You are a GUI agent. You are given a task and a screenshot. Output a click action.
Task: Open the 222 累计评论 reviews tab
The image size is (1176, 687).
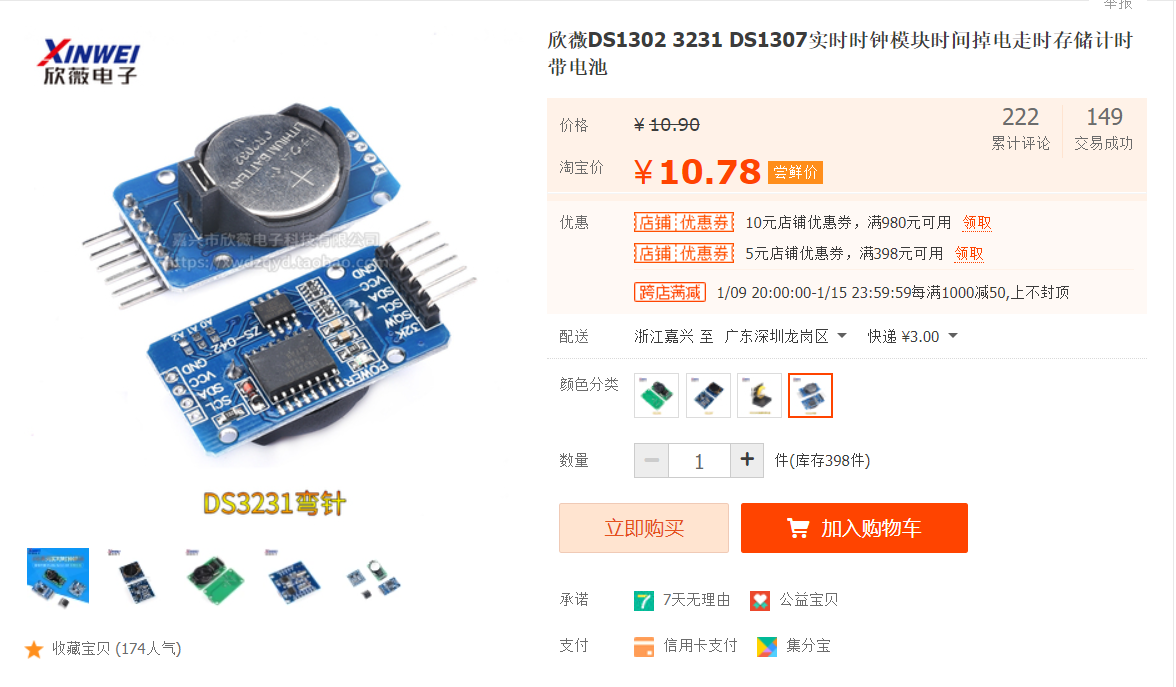point(1020,128)
